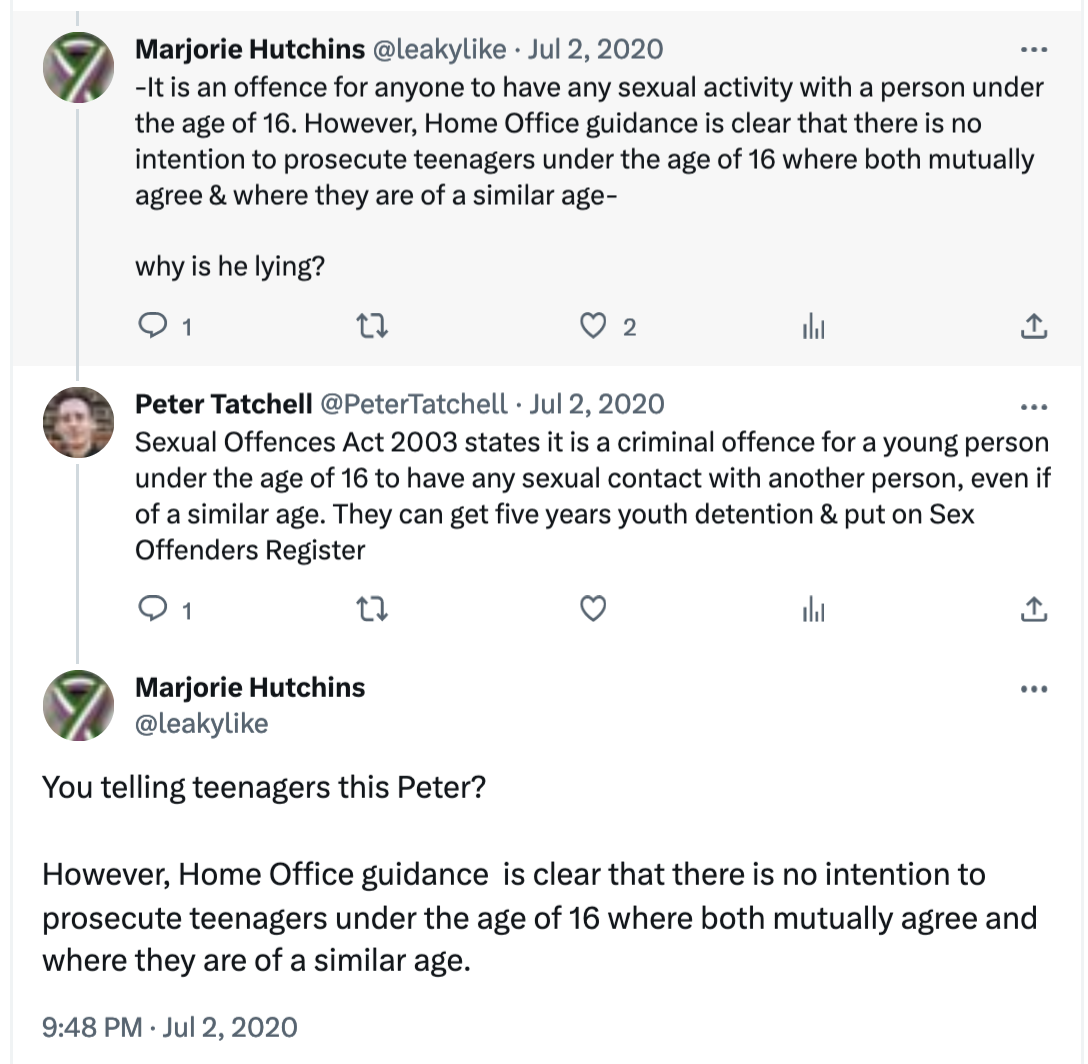Open more options on Peter Tatchell's tweet
The width and height of the screenshot is (1088, 1064).
pos(1033,406)
